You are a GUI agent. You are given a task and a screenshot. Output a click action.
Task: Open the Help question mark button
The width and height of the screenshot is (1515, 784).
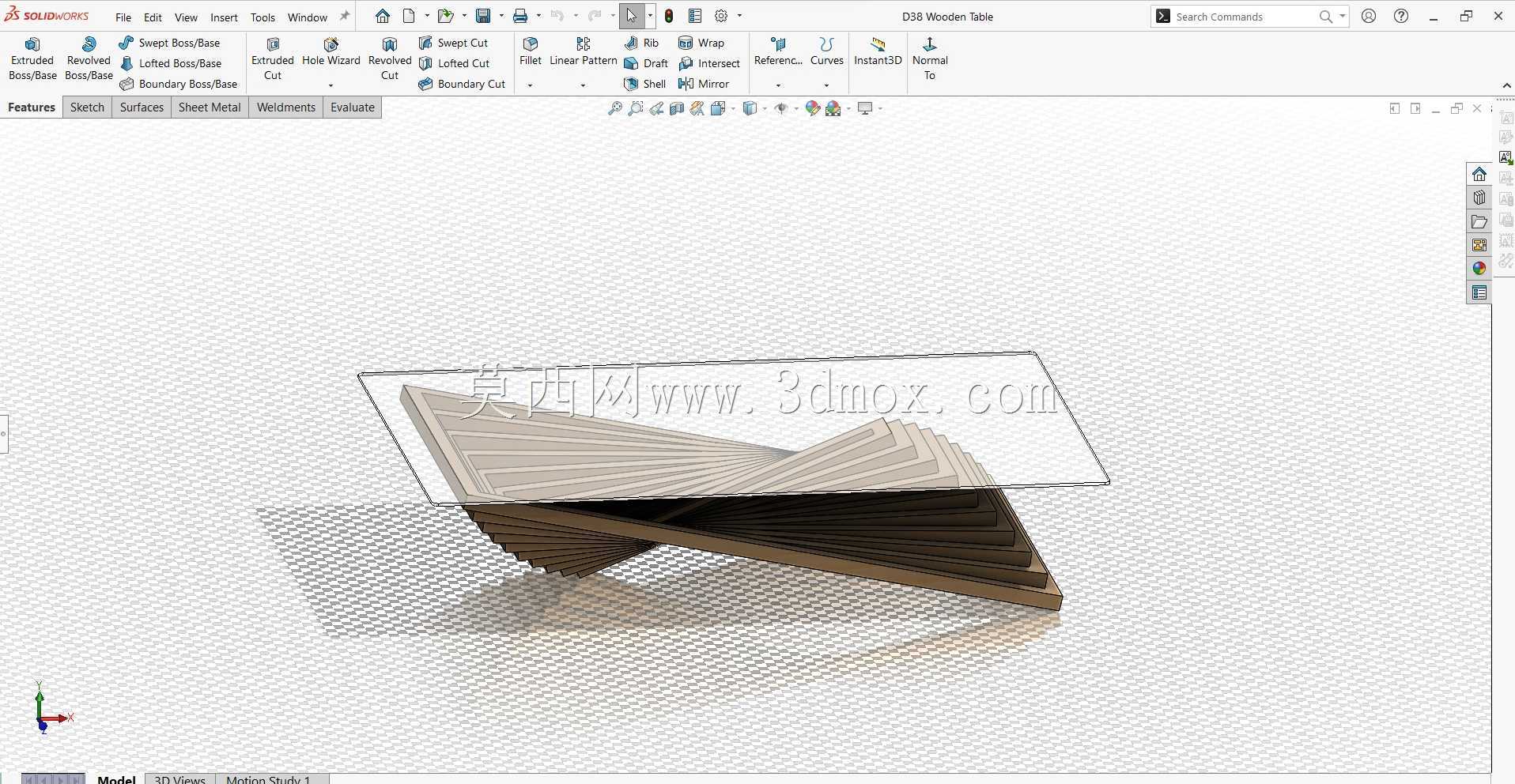pos(1401,16)
